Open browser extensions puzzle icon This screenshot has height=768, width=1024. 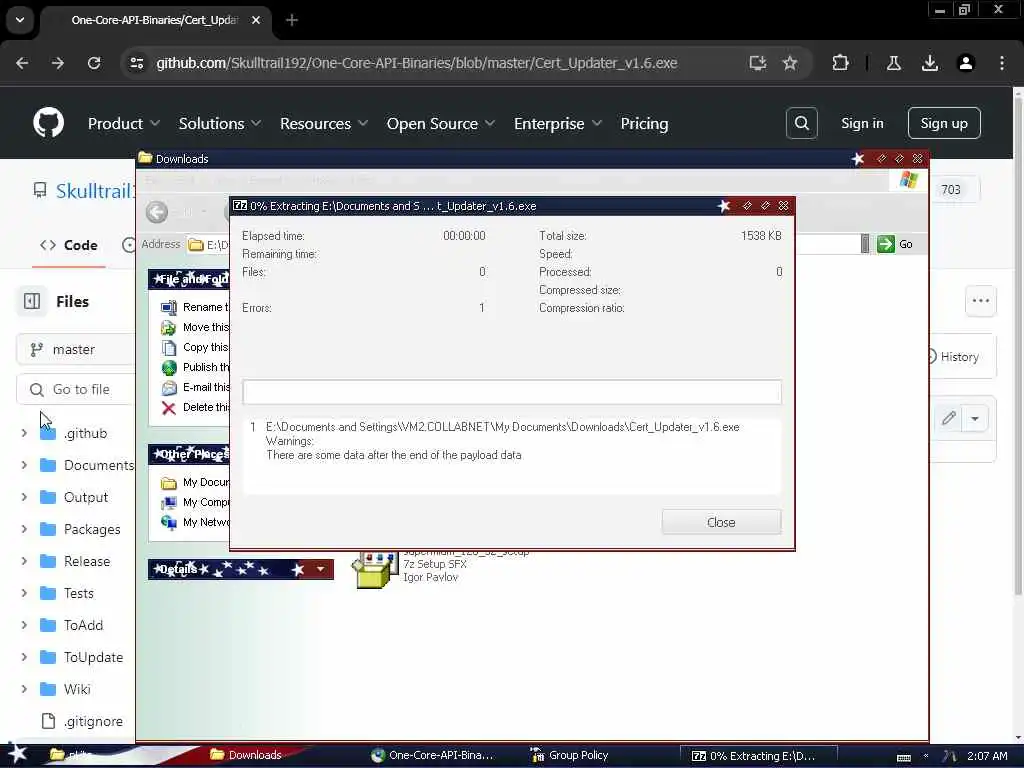coord(840,63)
